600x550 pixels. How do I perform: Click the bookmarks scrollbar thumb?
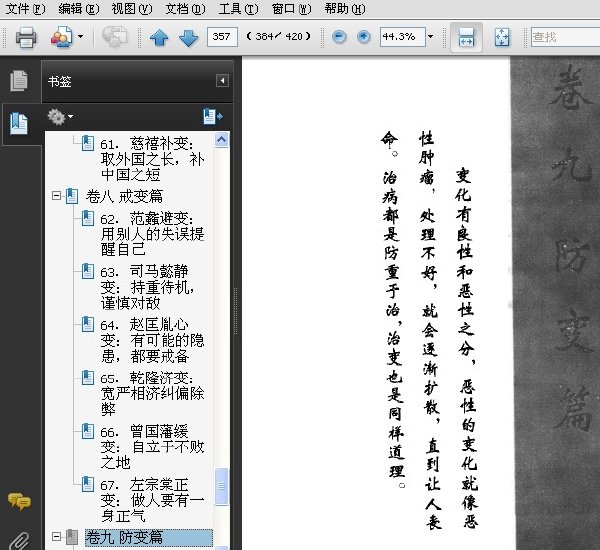pyautogui.click(x=222, y=486)
